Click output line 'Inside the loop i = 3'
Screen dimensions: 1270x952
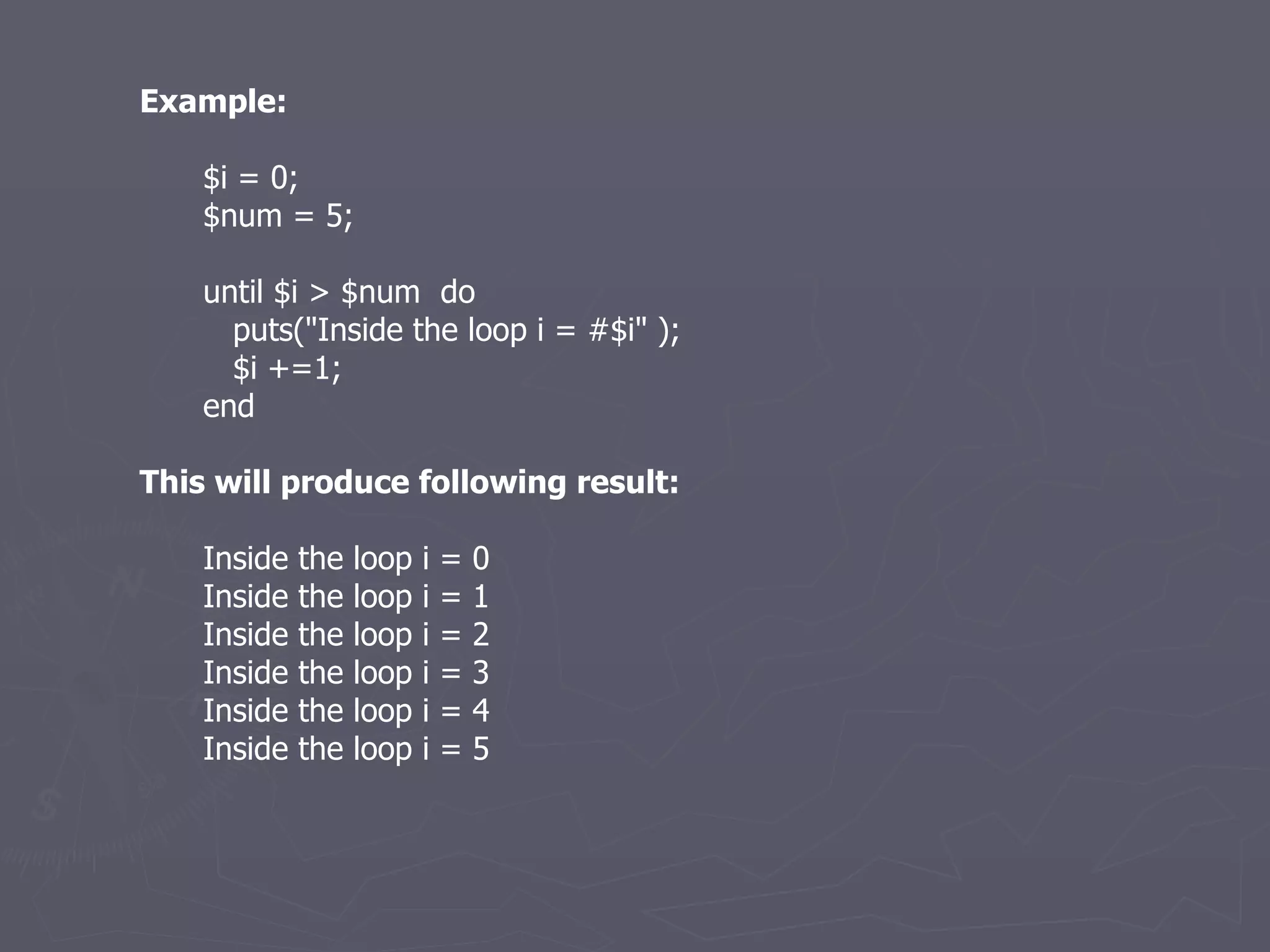346,673
